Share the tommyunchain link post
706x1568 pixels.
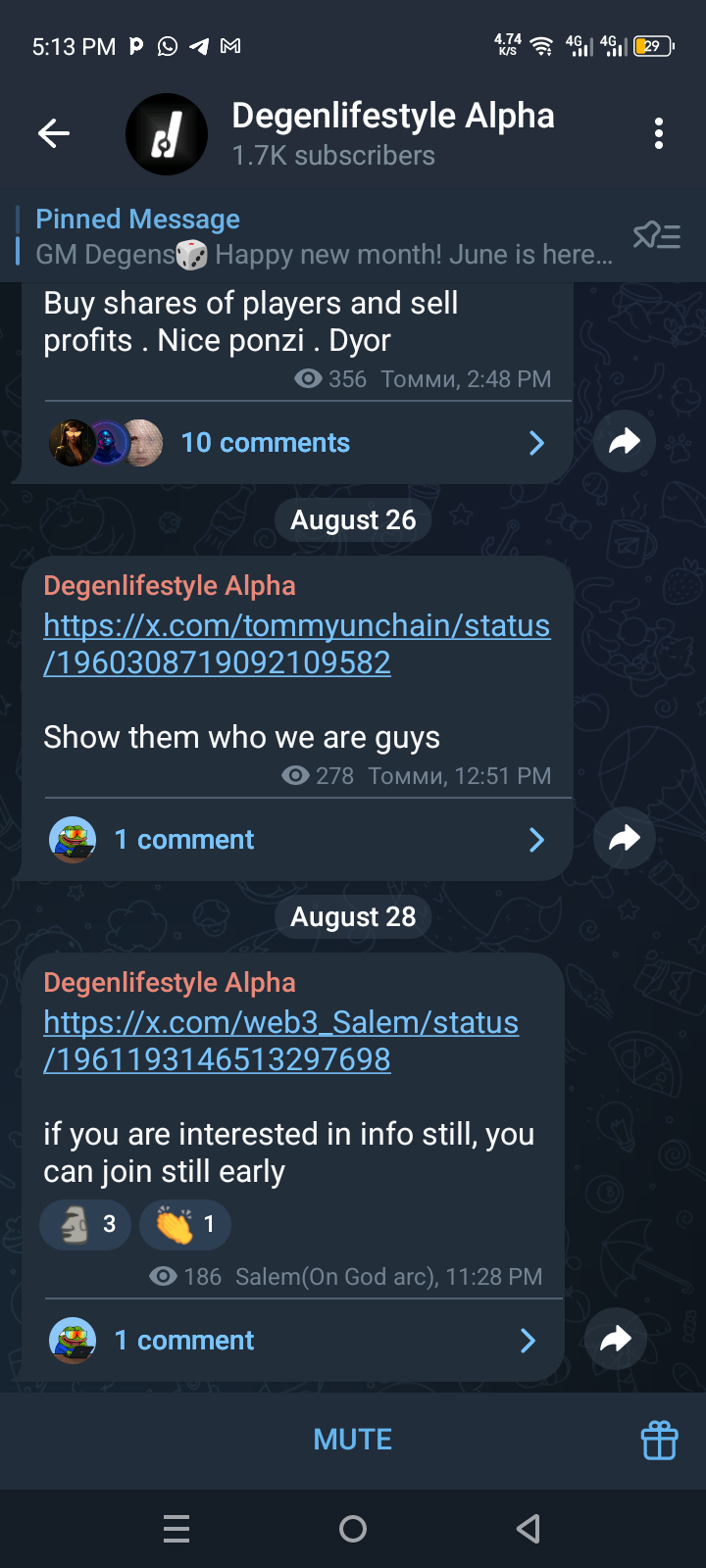click(625, 838)
